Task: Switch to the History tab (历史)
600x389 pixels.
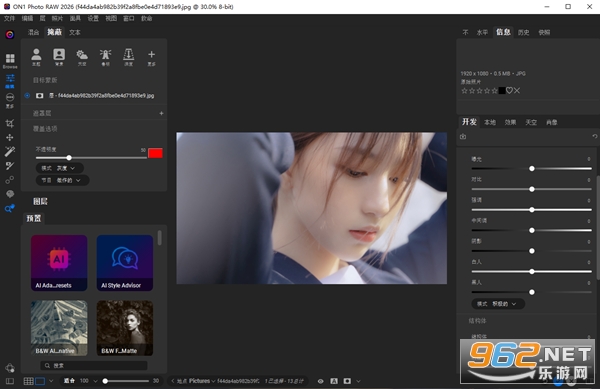Action: [x=523, y=33]
